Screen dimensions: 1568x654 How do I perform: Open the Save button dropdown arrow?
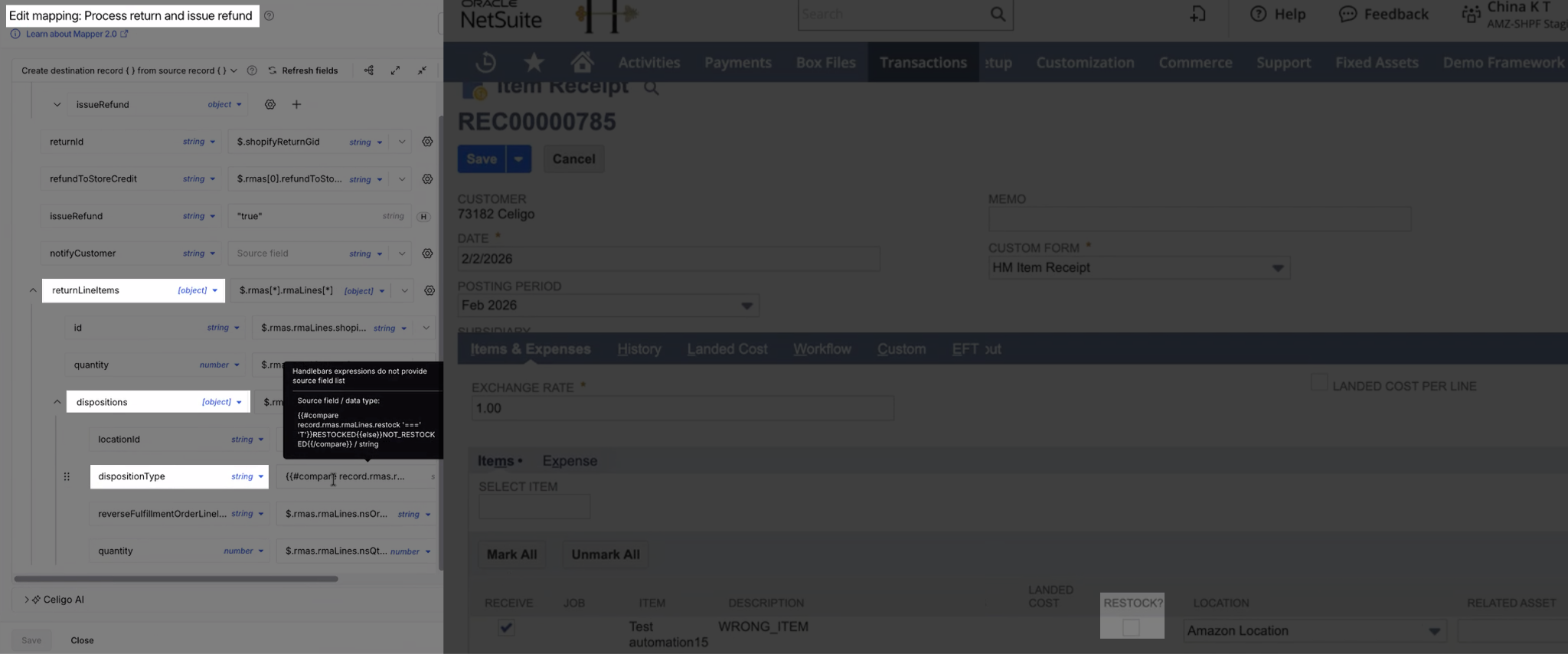tap(518, 159)
